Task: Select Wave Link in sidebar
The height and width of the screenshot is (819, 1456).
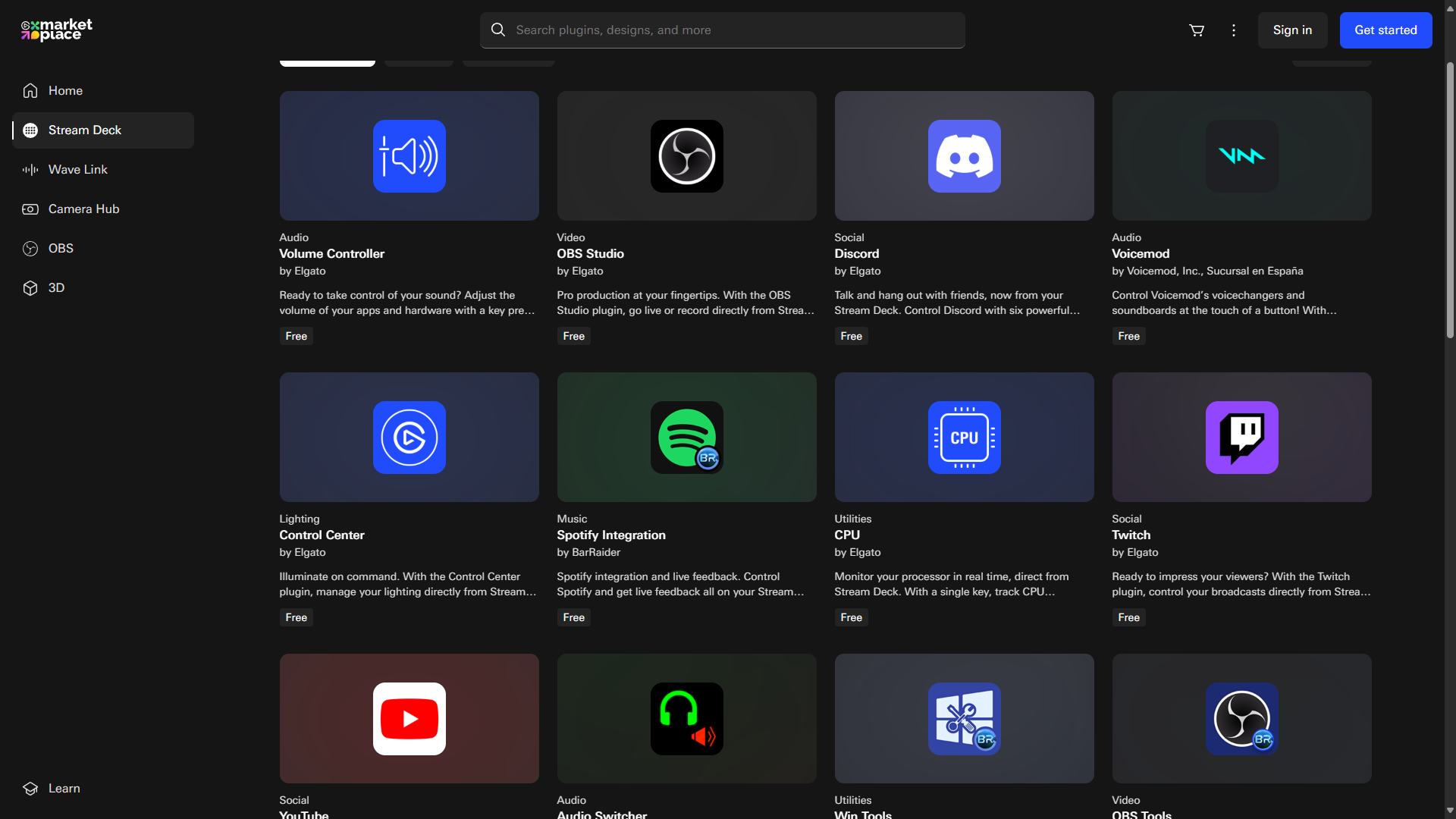Action: tap(77, 170)
